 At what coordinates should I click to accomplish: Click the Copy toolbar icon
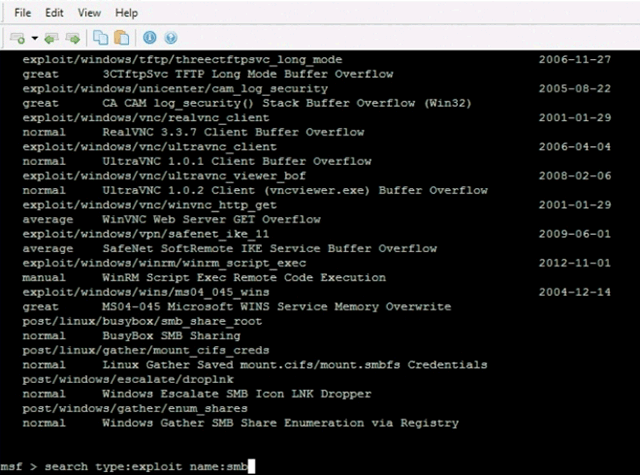coord(100,38)
